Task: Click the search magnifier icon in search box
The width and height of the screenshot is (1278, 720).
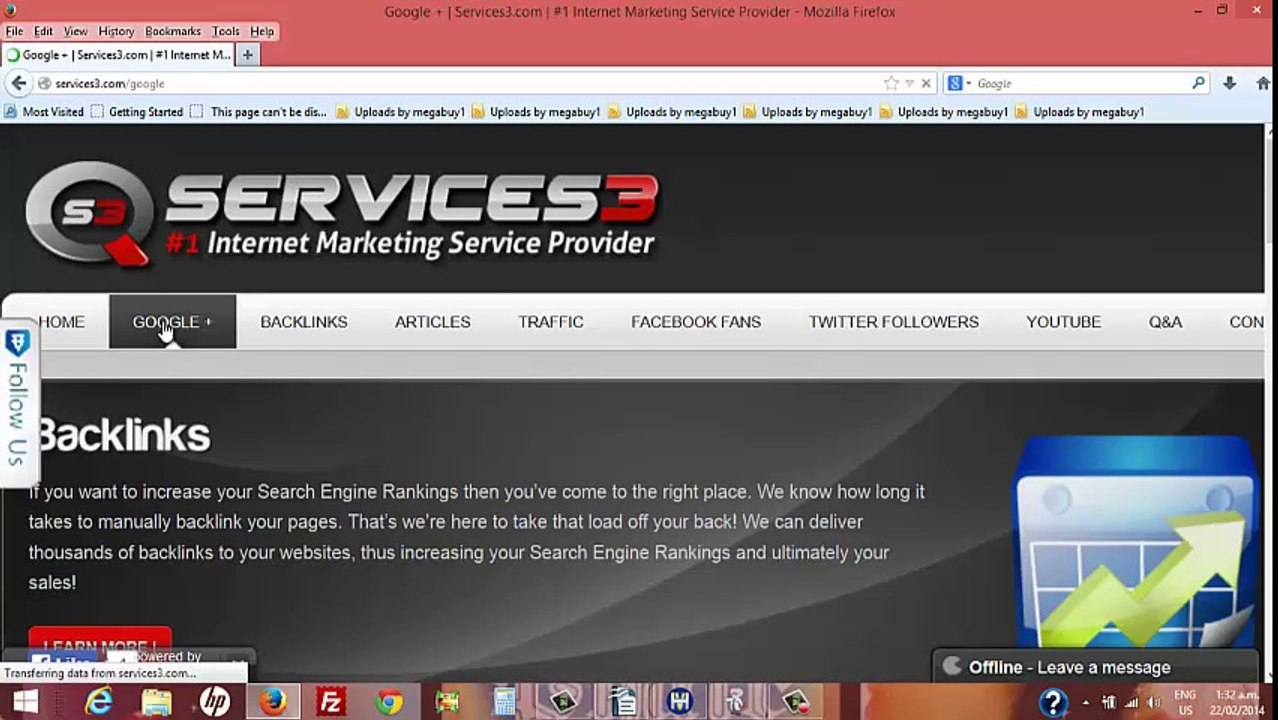Action: [1198, 84]
